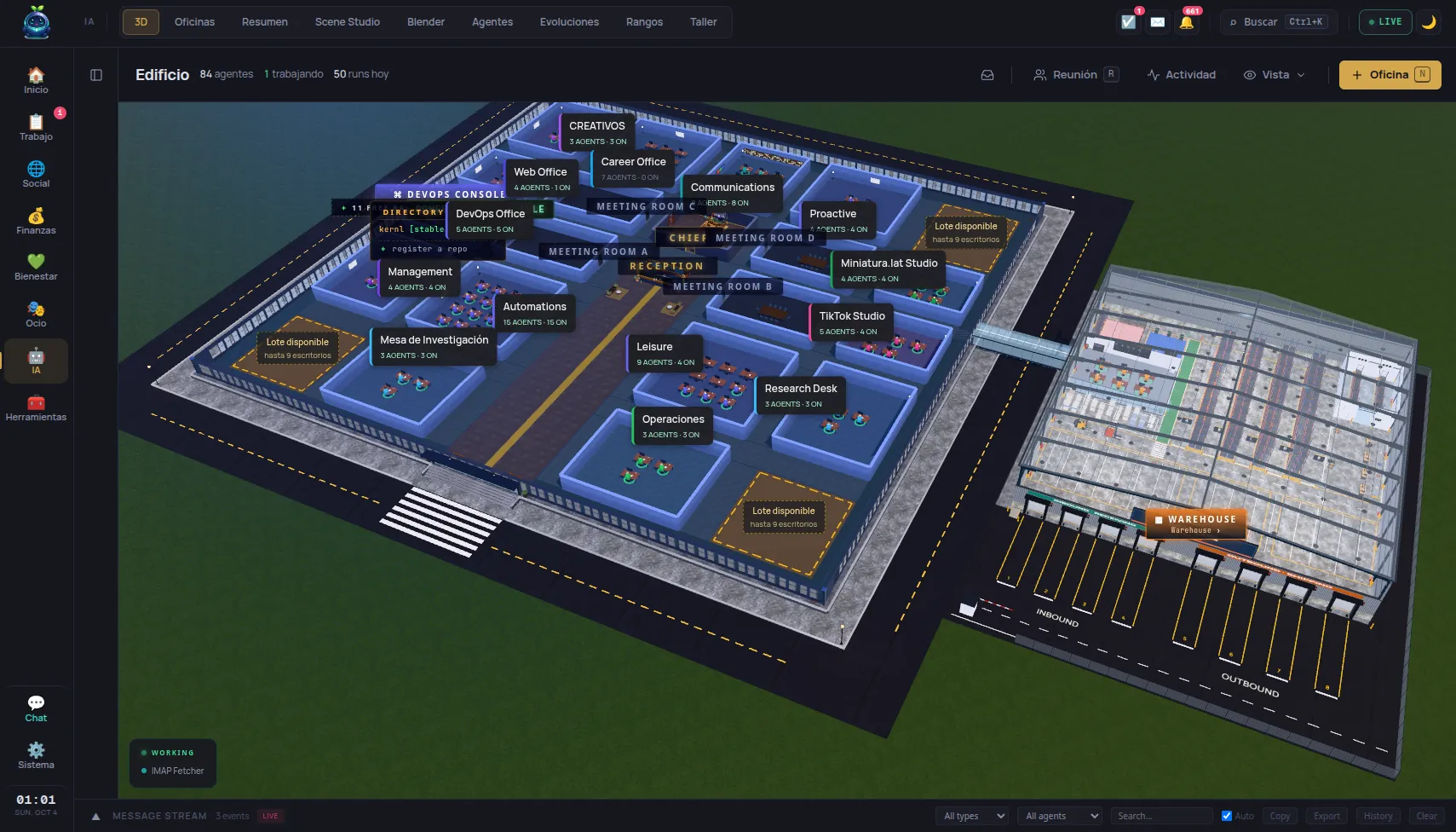1456x832 pixels.
Task: Open the Vista dropdown
Action: [1274, 75]
